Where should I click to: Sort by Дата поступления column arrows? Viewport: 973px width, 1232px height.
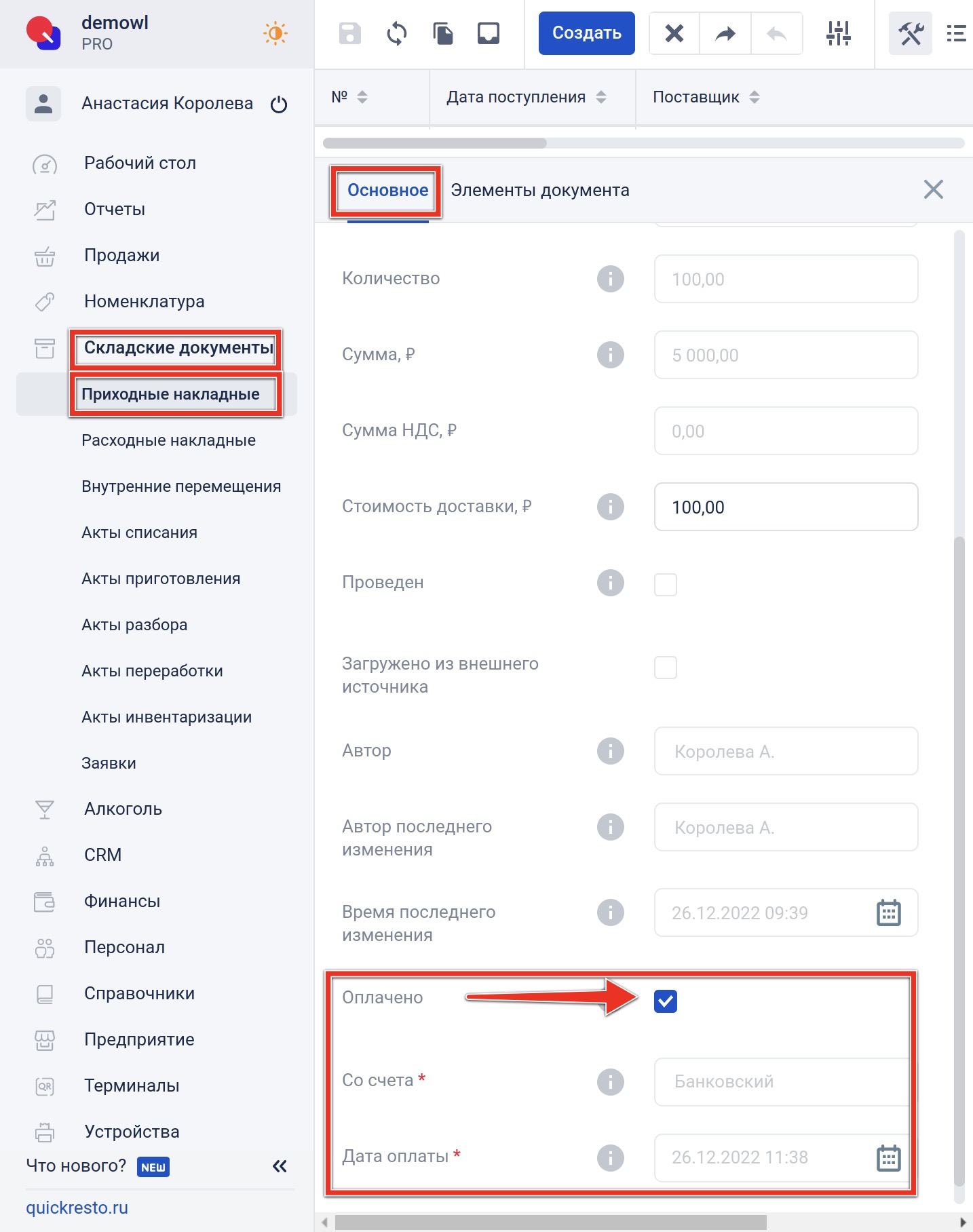pos(601,97)
